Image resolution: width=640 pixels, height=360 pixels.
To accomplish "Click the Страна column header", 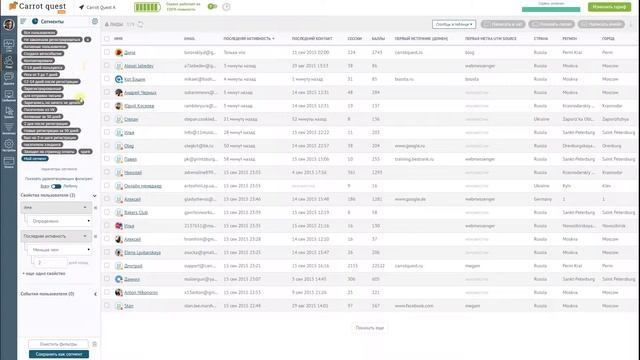I will [540, 38].
